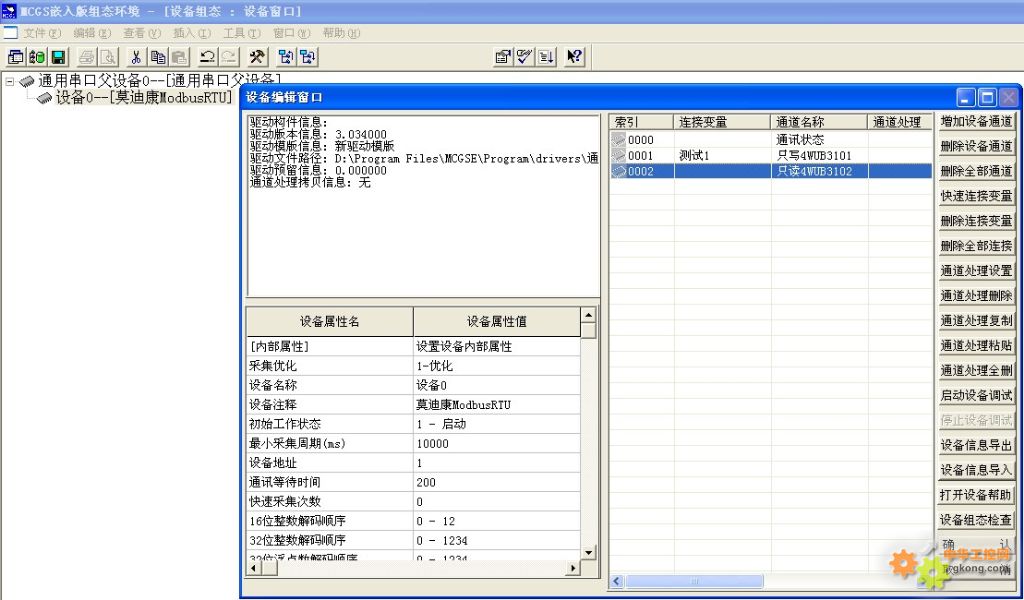The image size is (1024, 600).
Task: Undo the last action via arrow icon
Action: pos(208,57)
